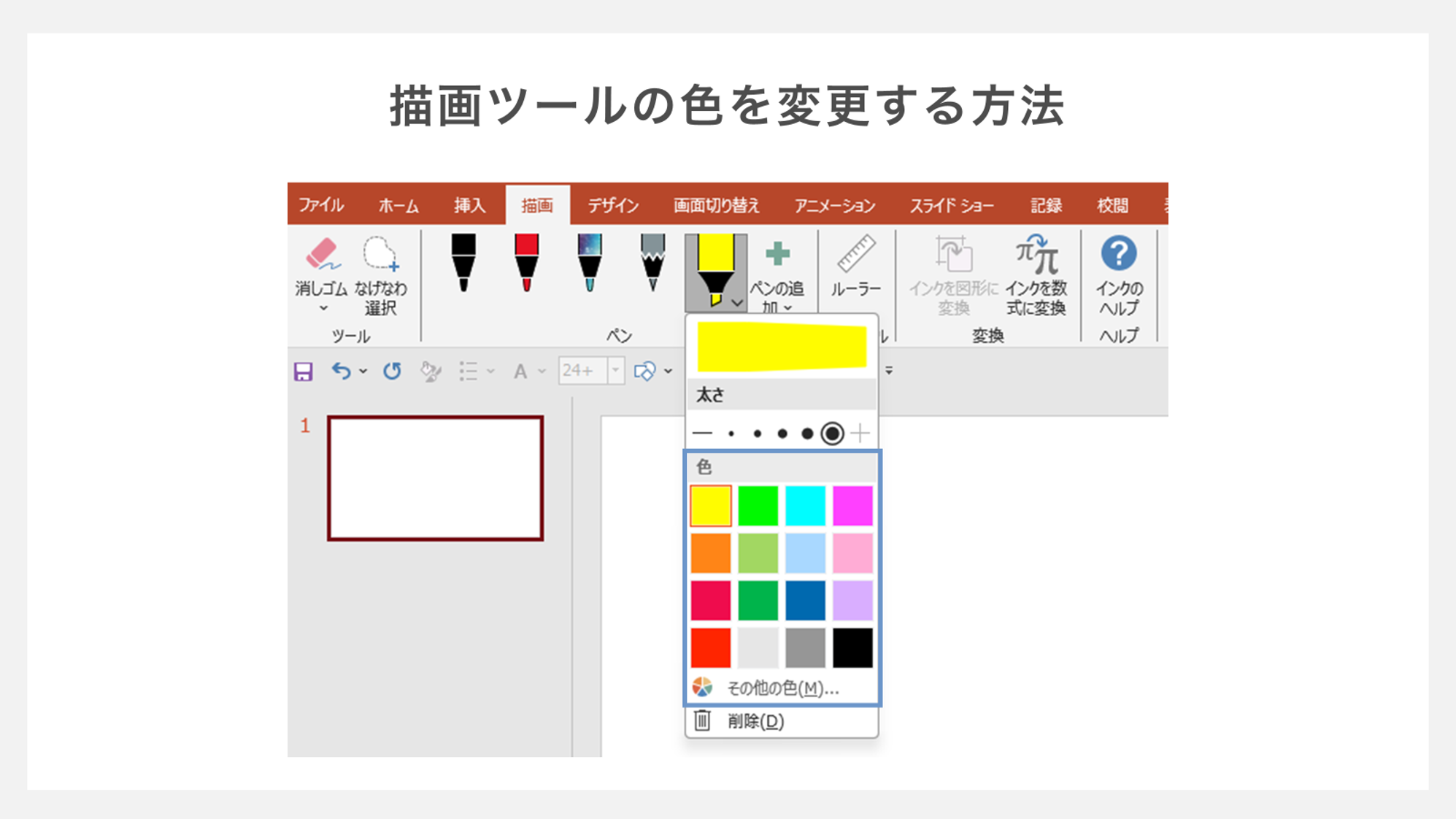Pick the gray pencil tool
The width and height of the screenshot is (1456, 819).
[x=652, y=263]
